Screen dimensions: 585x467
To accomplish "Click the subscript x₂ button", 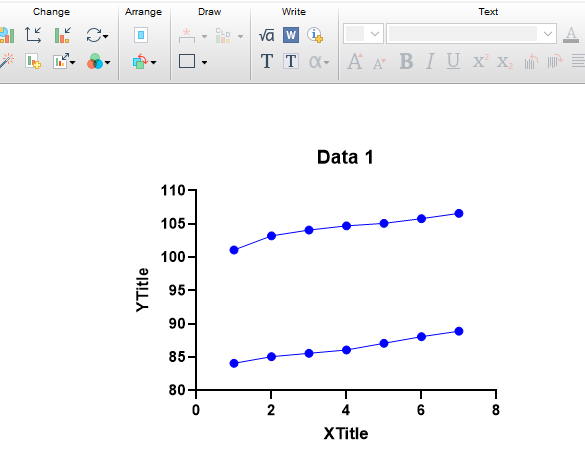I will (x=505, y=62).
